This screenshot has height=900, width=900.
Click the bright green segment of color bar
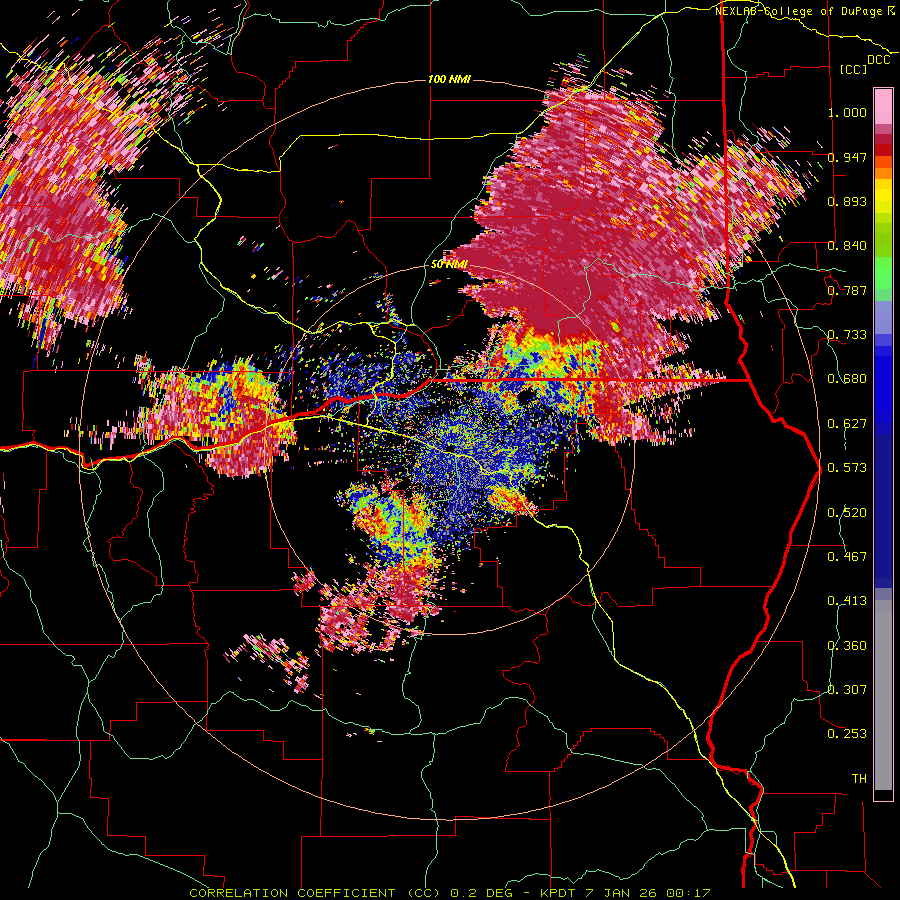pos(883,271)
